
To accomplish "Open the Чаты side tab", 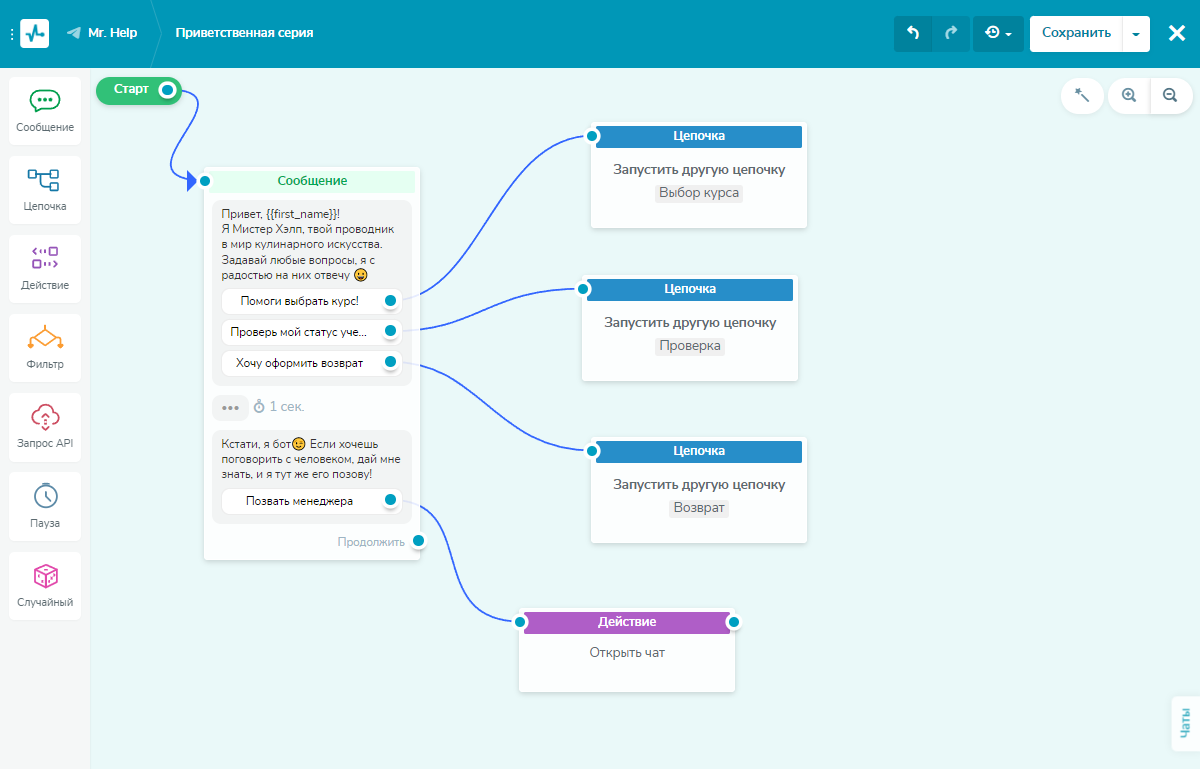I will tap(1184, 722).
